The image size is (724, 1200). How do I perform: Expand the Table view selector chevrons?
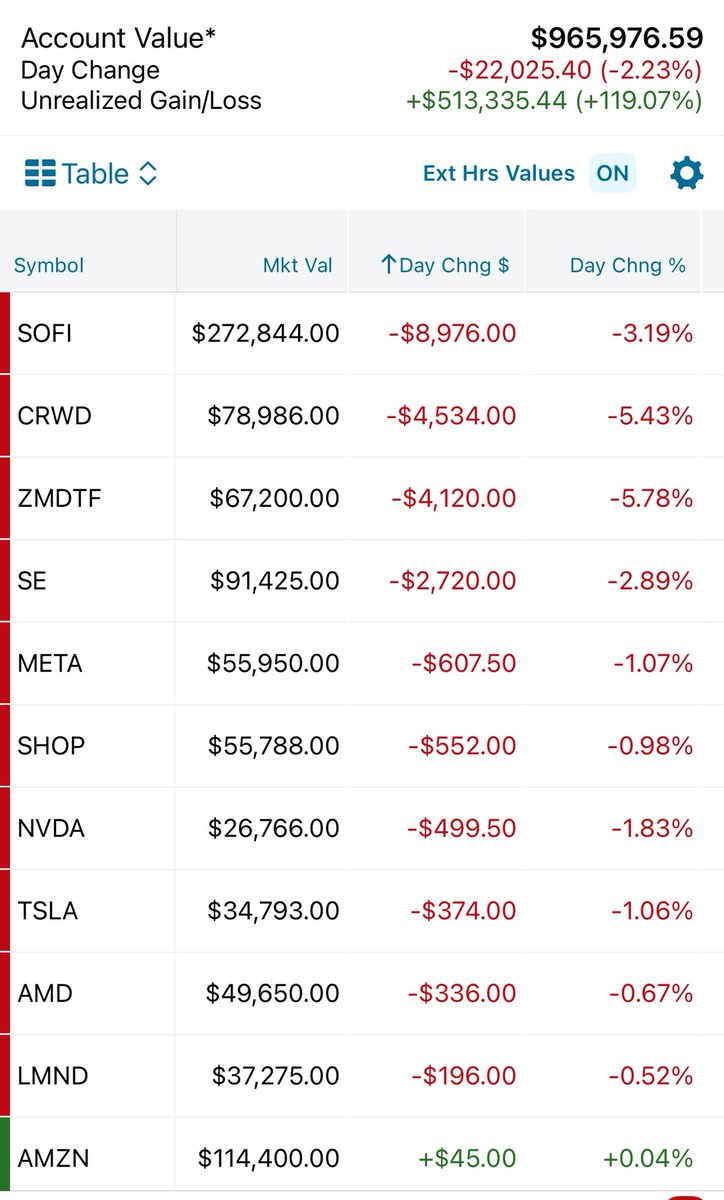point(148,174)
